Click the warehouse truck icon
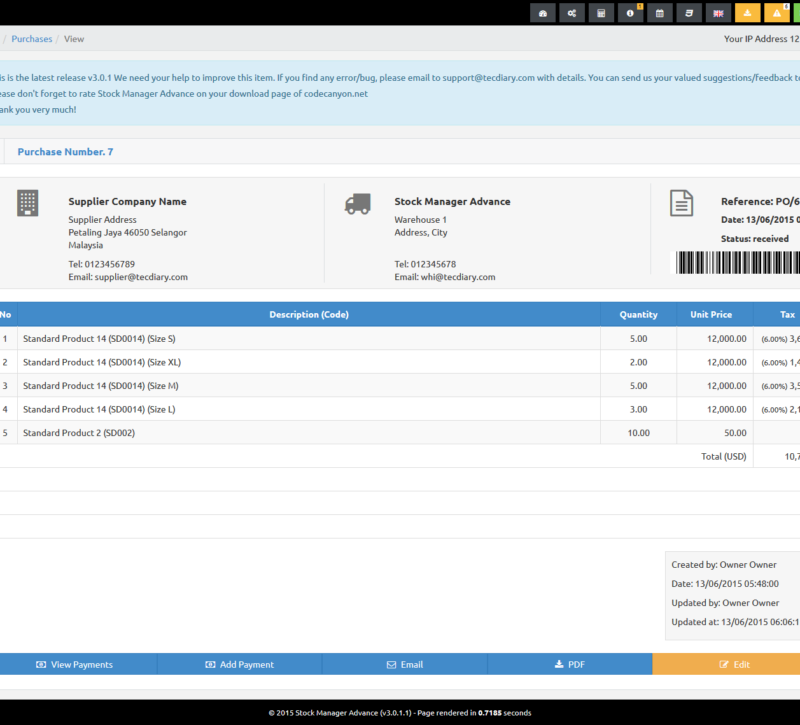Viewport: 800px width, 725px height. [357, 204]
